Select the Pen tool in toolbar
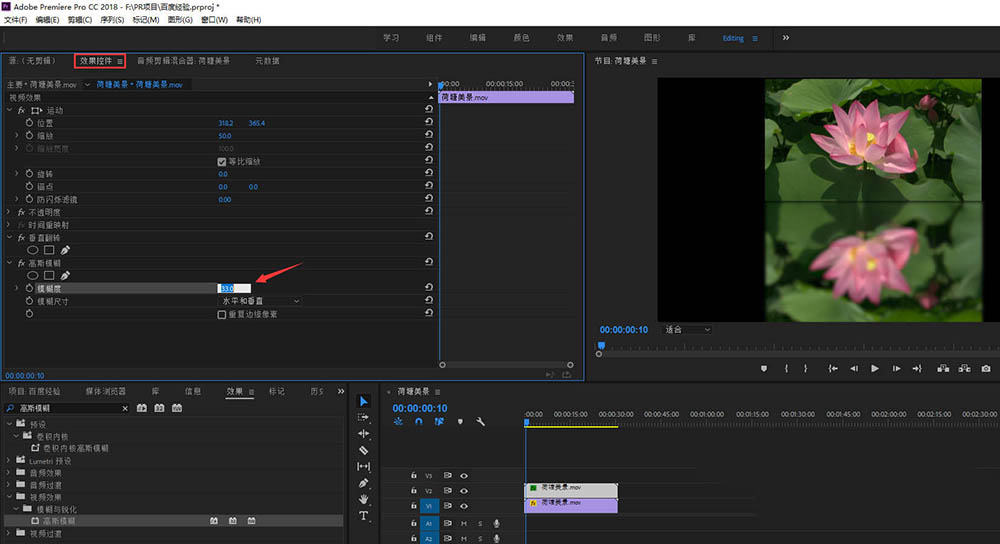1000x544 pixels. point(364,483)
